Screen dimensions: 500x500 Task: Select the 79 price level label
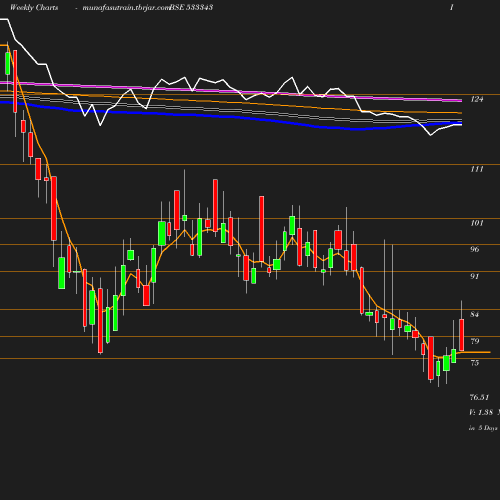pyautogui.click(x=475, y=341)
